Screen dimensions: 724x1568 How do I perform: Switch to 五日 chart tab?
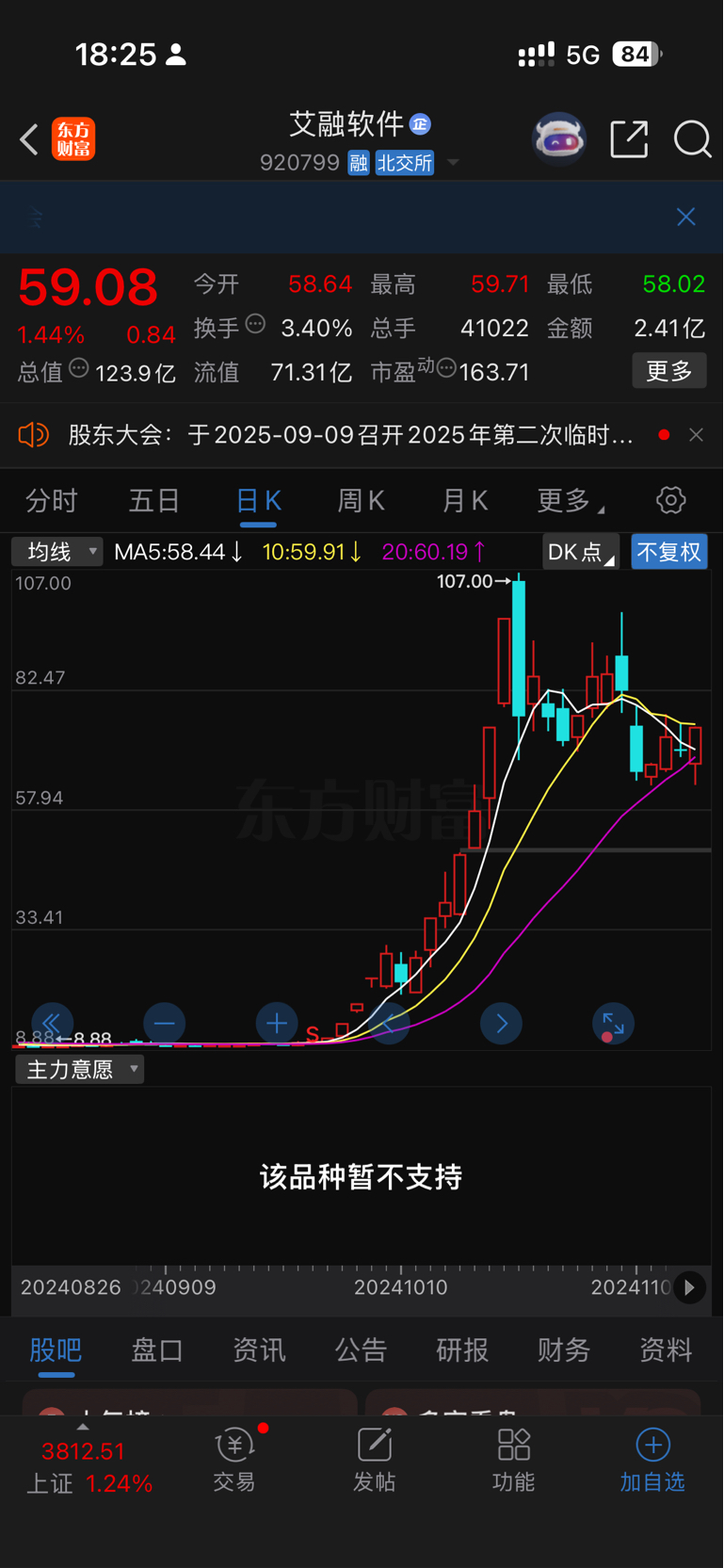tap(153, 500)
